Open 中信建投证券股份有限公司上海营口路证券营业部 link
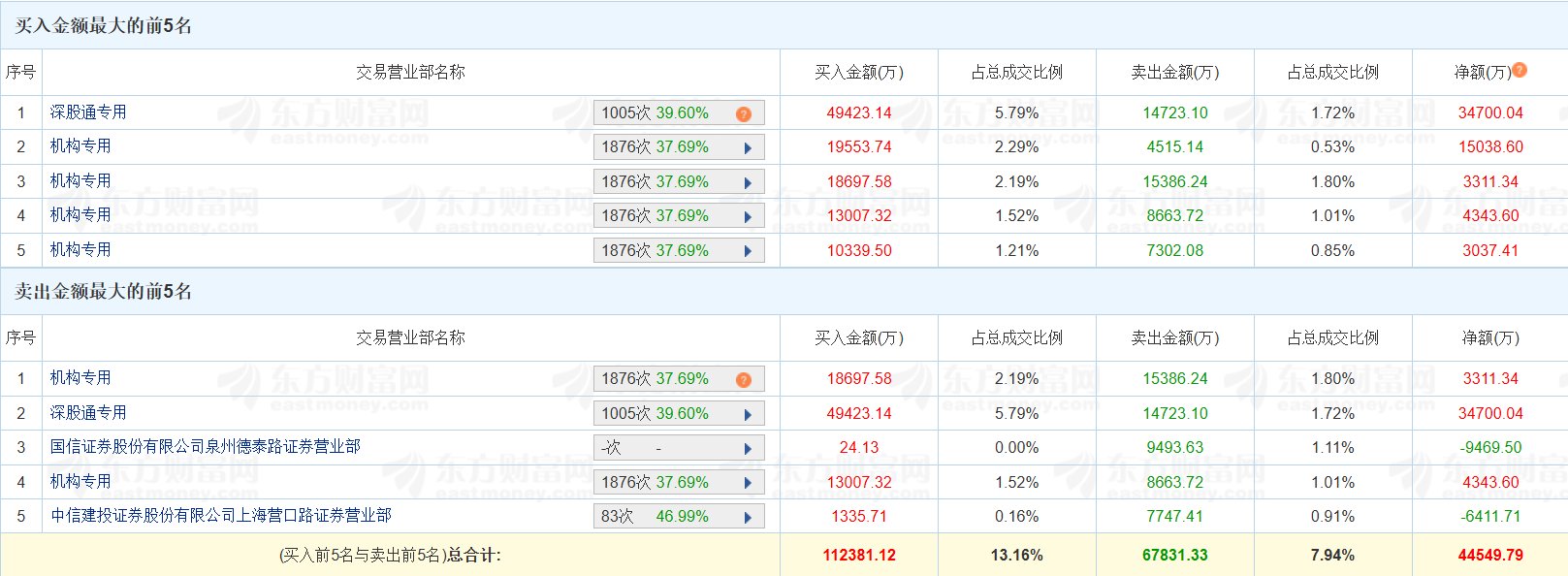This screenshot has width=1568, height=576. coord(221,516)
